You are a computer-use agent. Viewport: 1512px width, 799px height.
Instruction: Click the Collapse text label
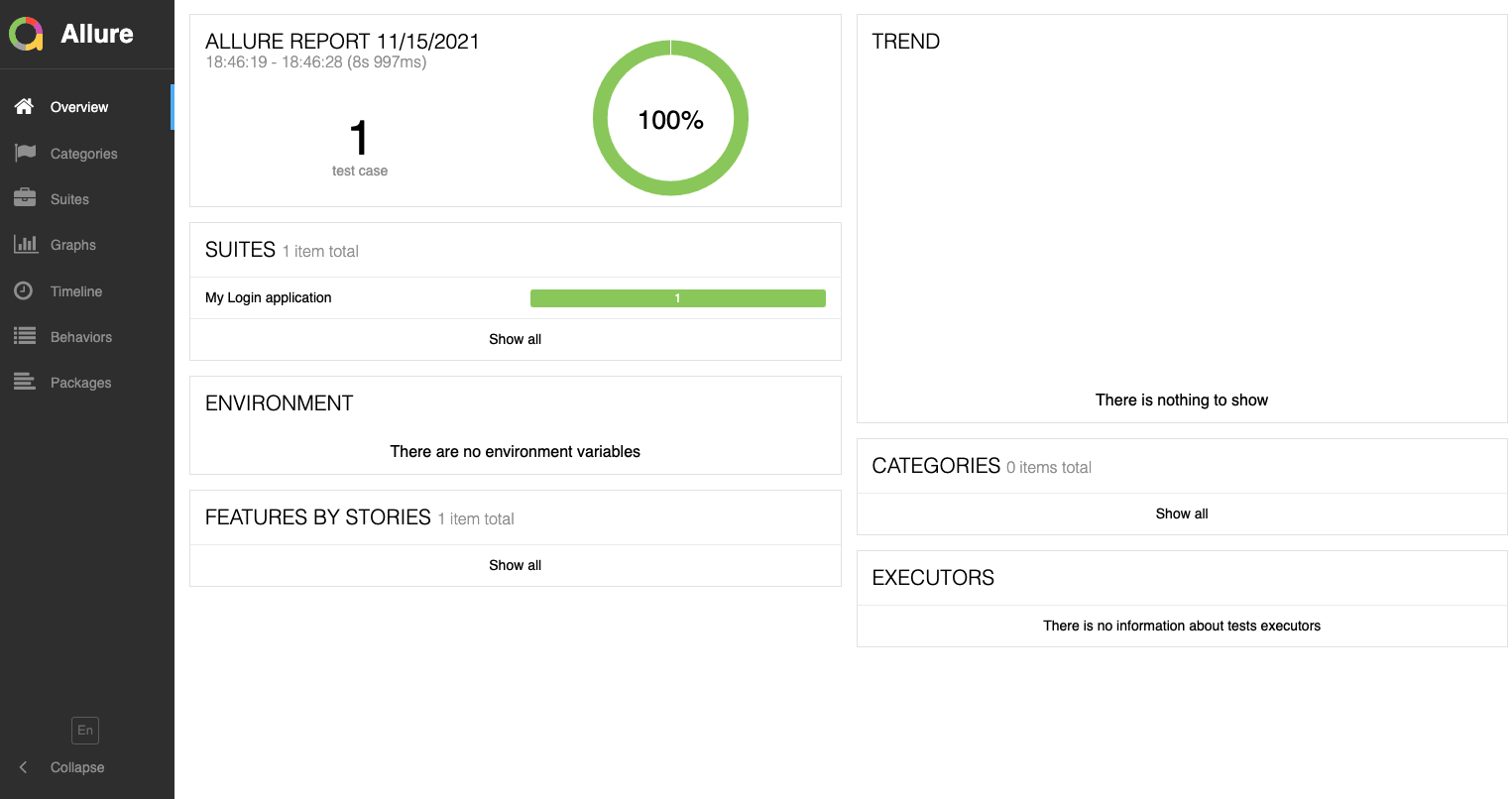77,767
